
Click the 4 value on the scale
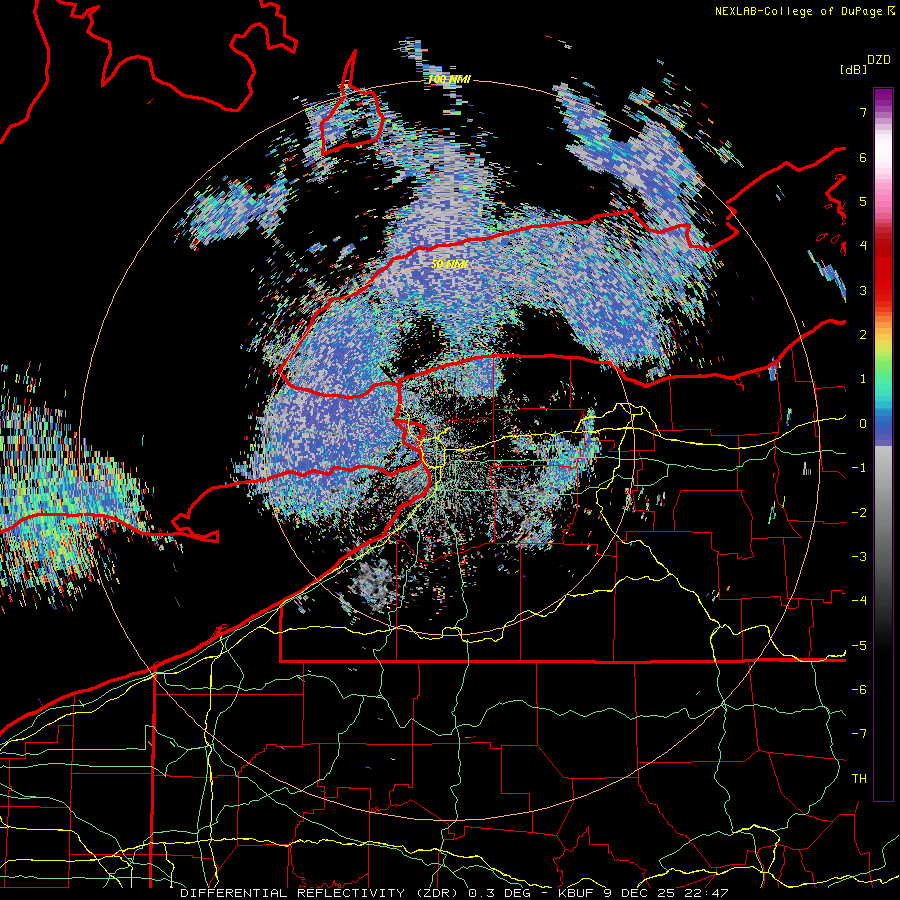(863, 246)
